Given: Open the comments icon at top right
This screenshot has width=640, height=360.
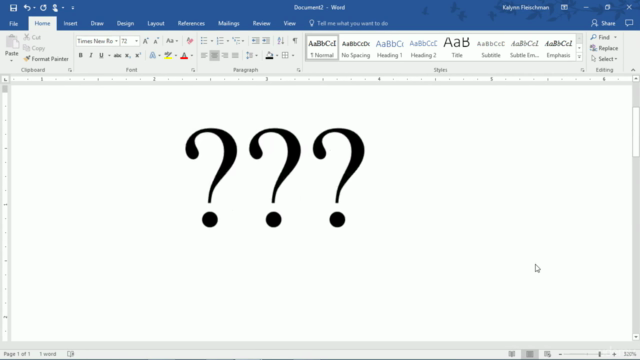Looking at the screenshot, I should [629, 23].
